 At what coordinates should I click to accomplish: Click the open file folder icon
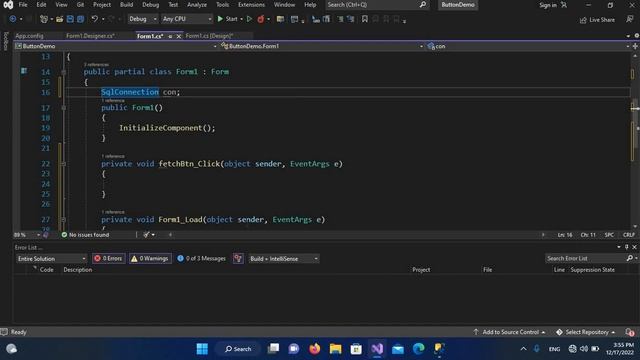(x=60, y=19)
